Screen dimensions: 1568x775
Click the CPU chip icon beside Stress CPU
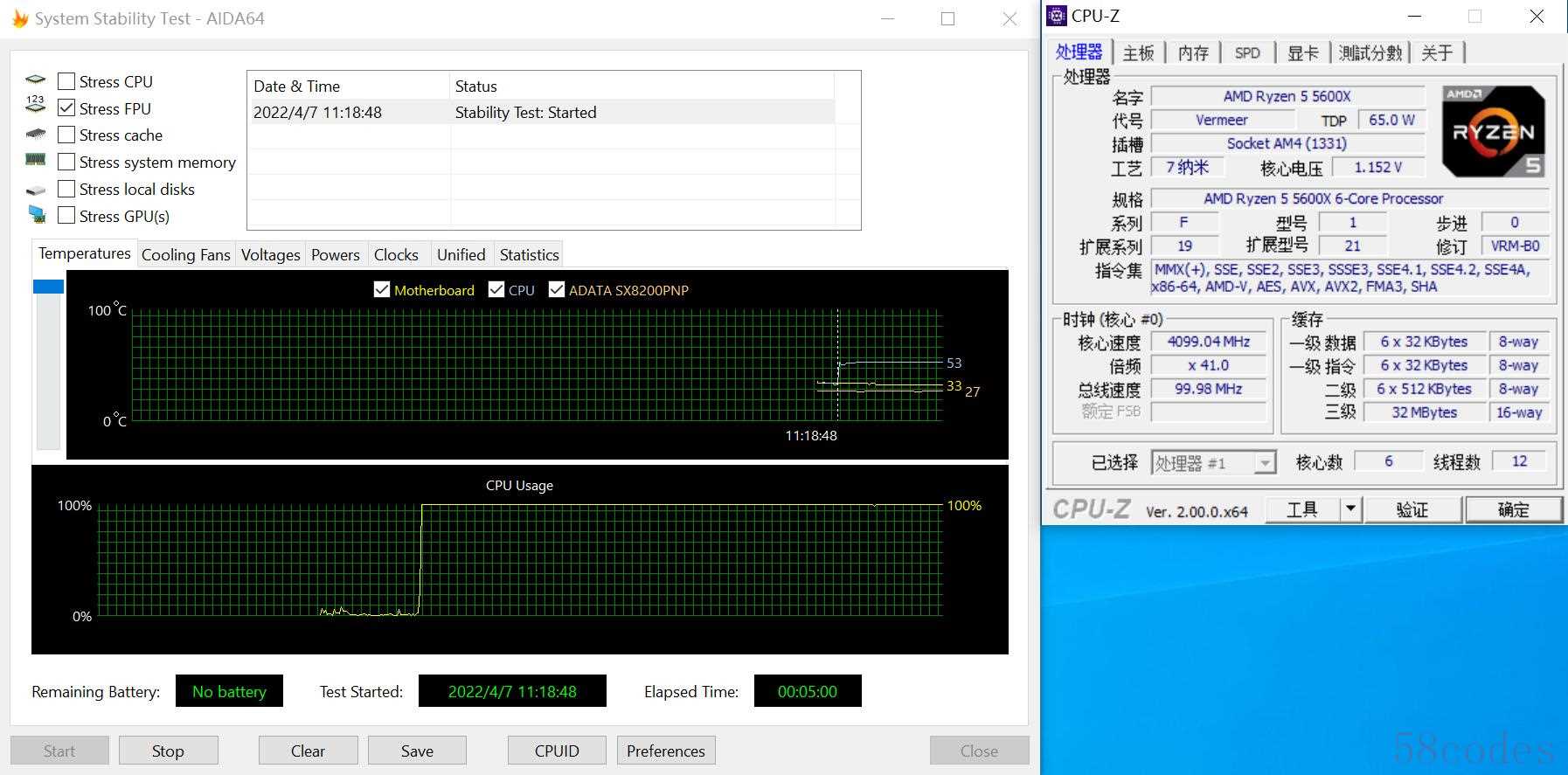pyautogui.click(x=36, y=80)
